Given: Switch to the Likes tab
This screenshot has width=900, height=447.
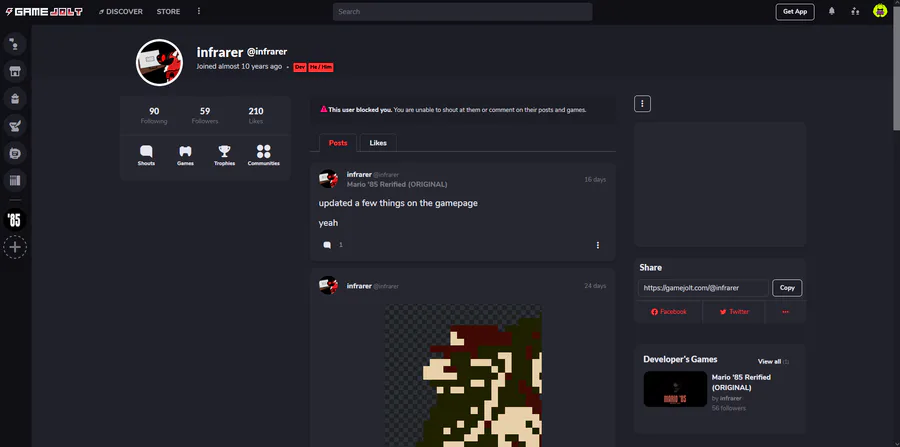Looking at the screenshot, I should (378, 143).
